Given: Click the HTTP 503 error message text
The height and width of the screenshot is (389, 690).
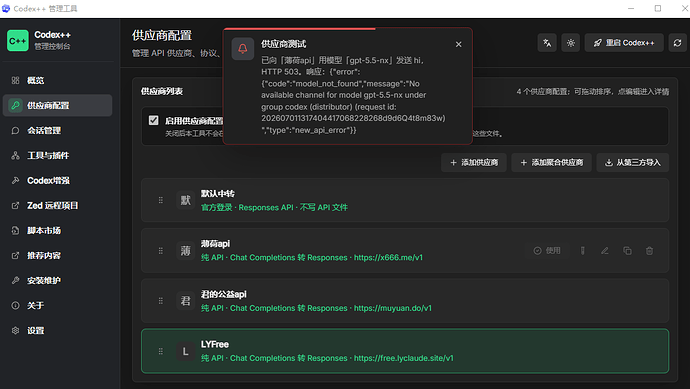Looking at the screenshot, I should click(353, 95).
